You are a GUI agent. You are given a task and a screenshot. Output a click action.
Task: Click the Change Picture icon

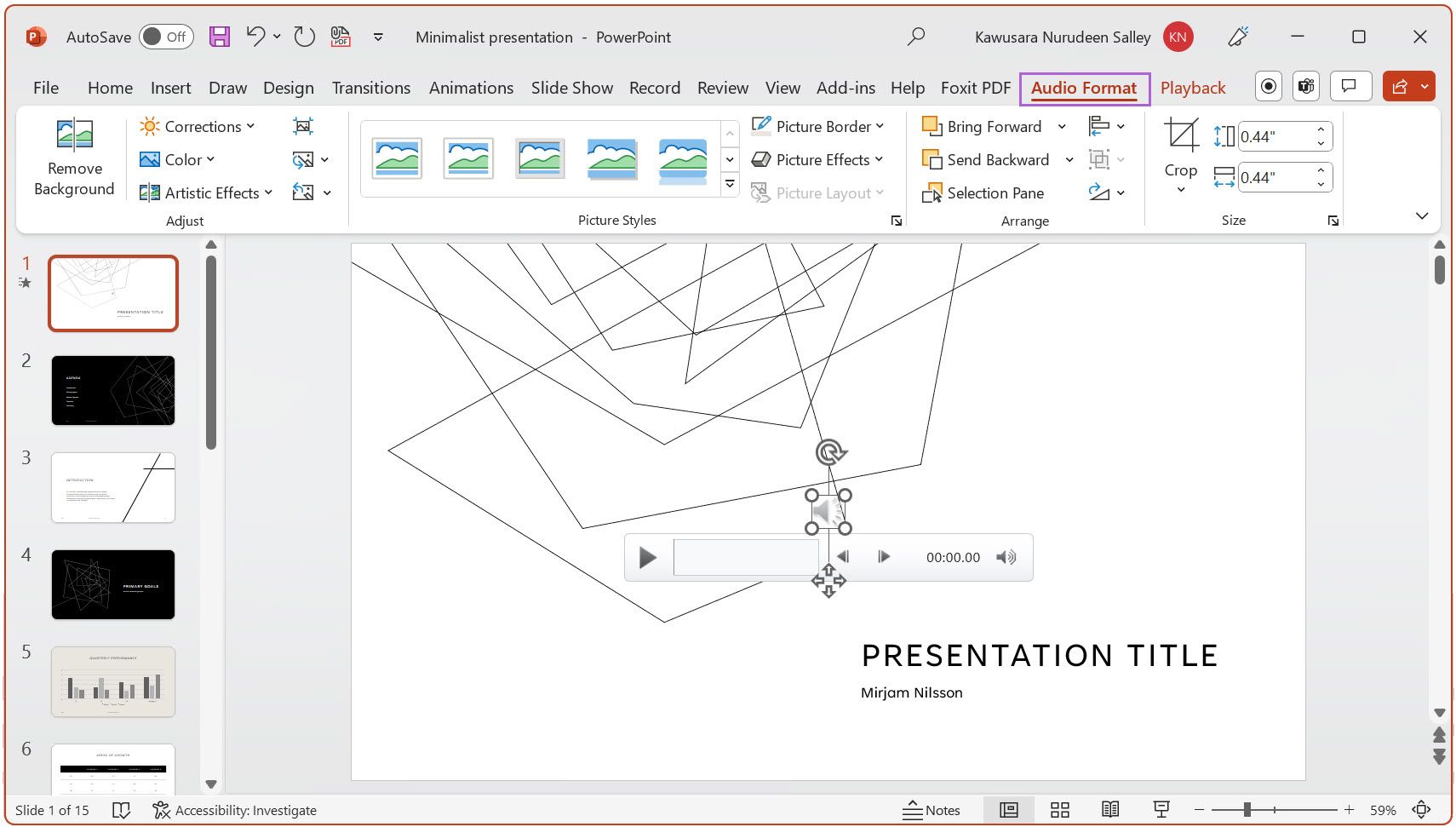pyautogui.click(x=303, y=159)
